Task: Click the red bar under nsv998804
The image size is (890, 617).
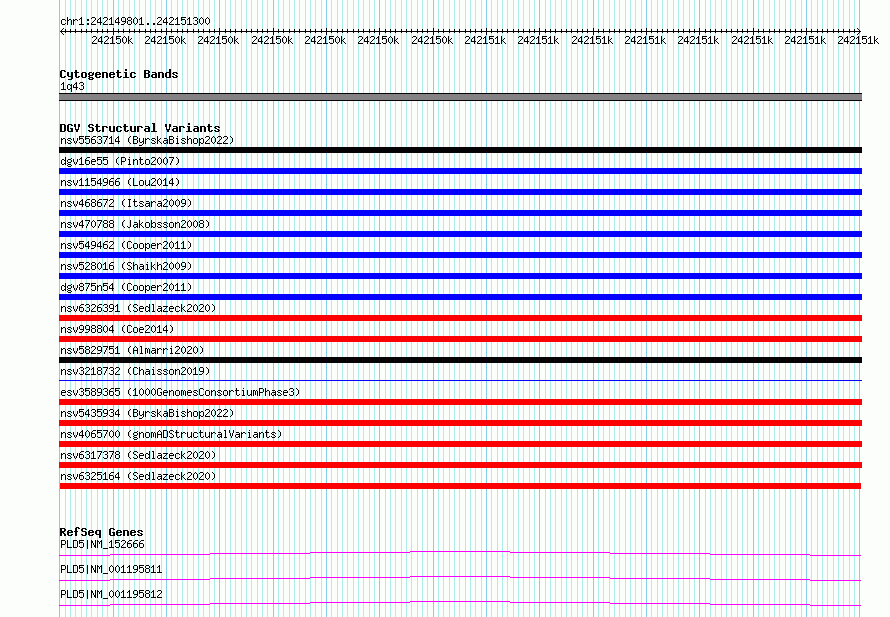Action: pyautogui.click(x=460, y=339)
